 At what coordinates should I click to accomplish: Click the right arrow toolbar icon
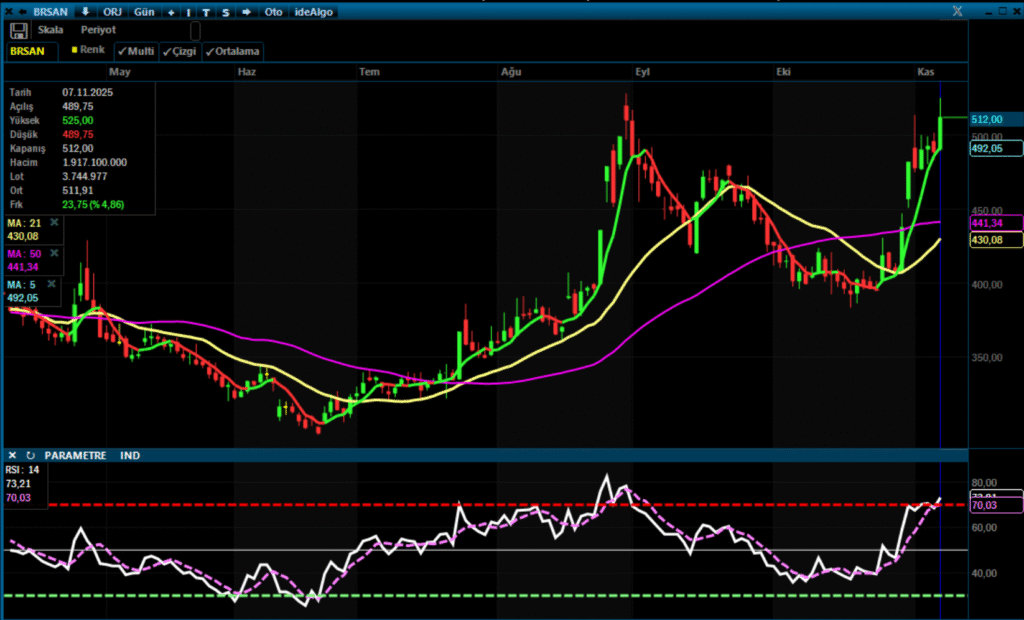click(x=246, y=12)
